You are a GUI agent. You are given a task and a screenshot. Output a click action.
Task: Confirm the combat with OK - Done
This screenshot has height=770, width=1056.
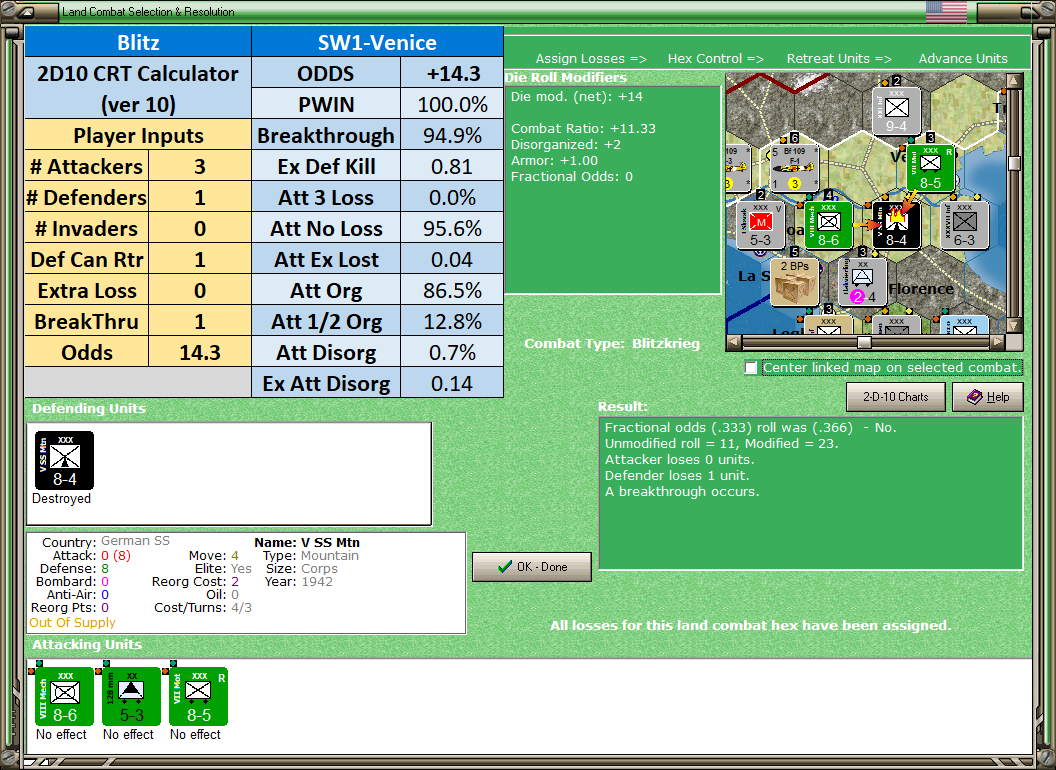pos(532,567)
